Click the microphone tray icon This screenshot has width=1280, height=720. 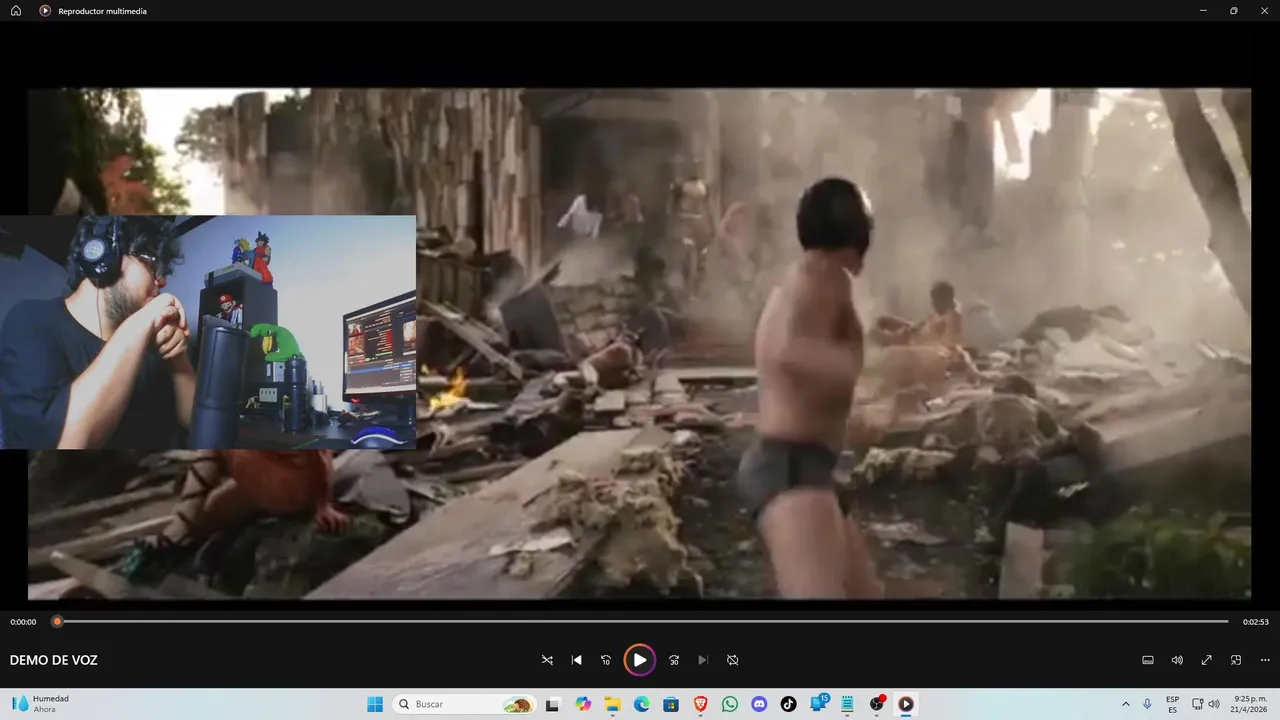(1147, 704)
